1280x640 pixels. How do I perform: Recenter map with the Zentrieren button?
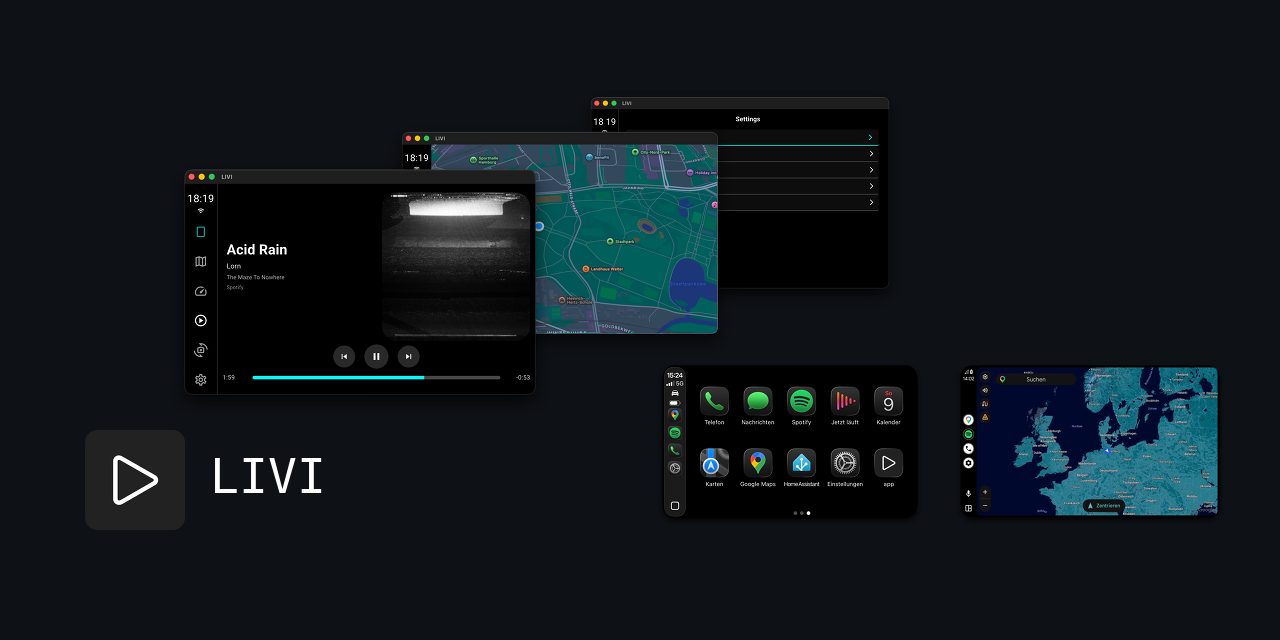click(1104, 506)
